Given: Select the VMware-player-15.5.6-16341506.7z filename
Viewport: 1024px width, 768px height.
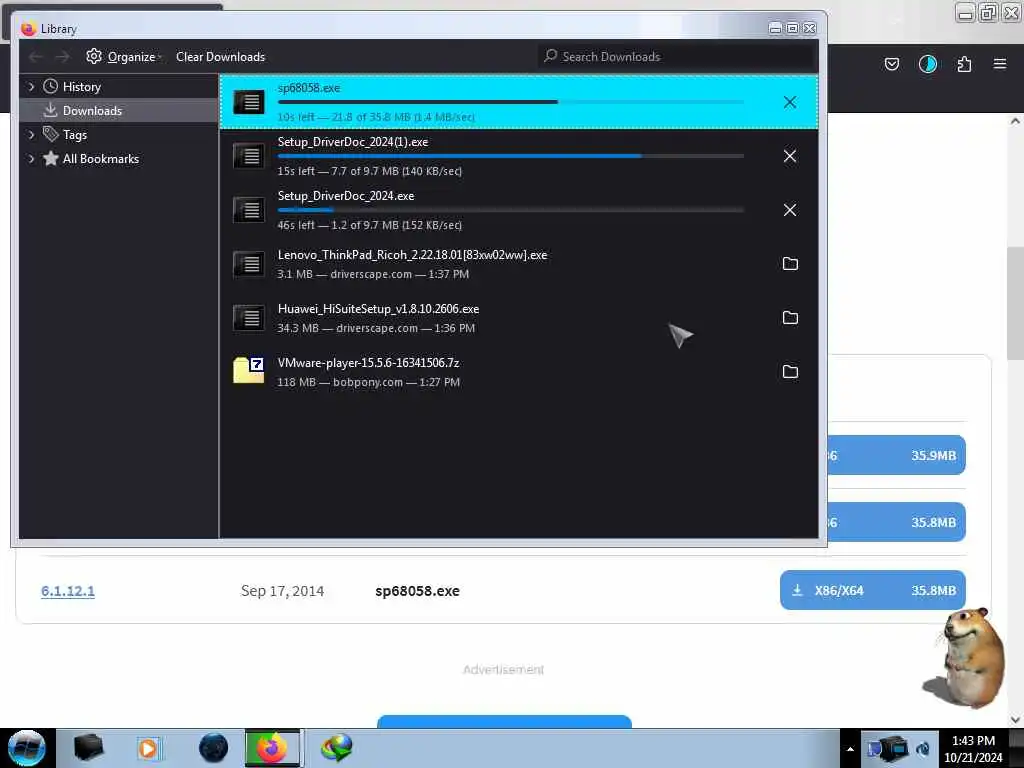Looking at the screenshot, I should click(368, 362).
